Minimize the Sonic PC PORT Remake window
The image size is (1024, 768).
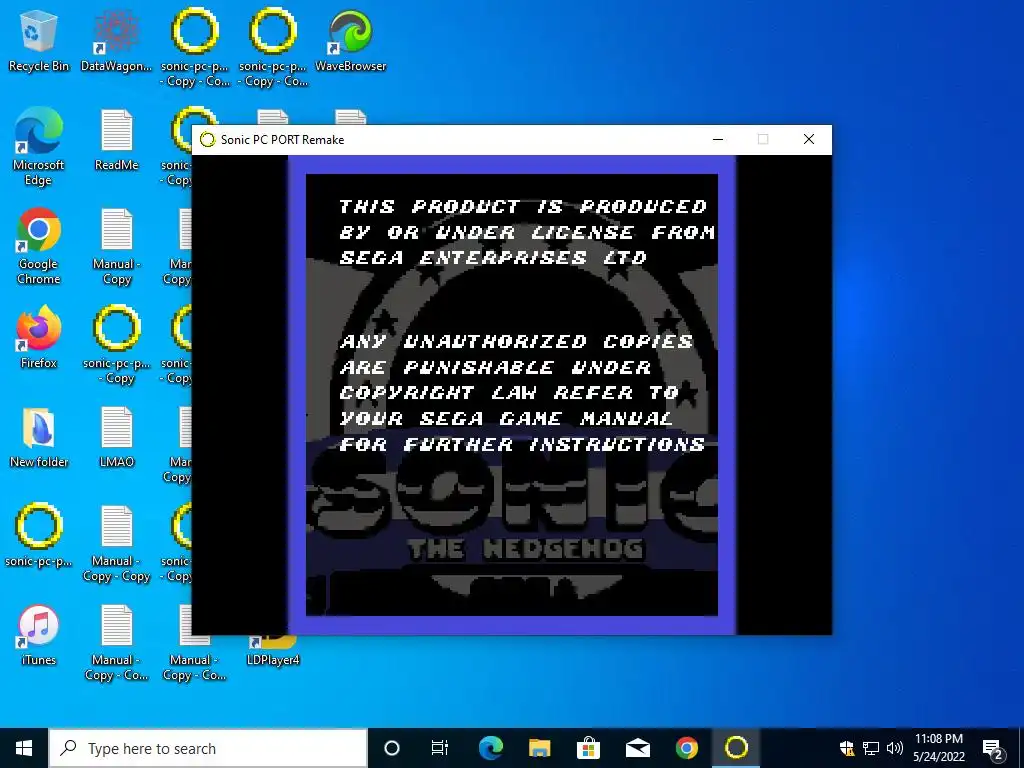coord(718,140)
